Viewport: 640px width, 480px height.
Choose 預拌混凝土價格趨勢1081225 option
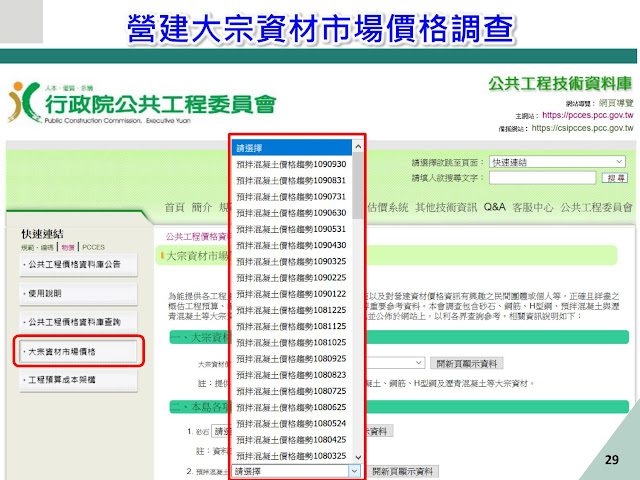click(x=291, y=310)
